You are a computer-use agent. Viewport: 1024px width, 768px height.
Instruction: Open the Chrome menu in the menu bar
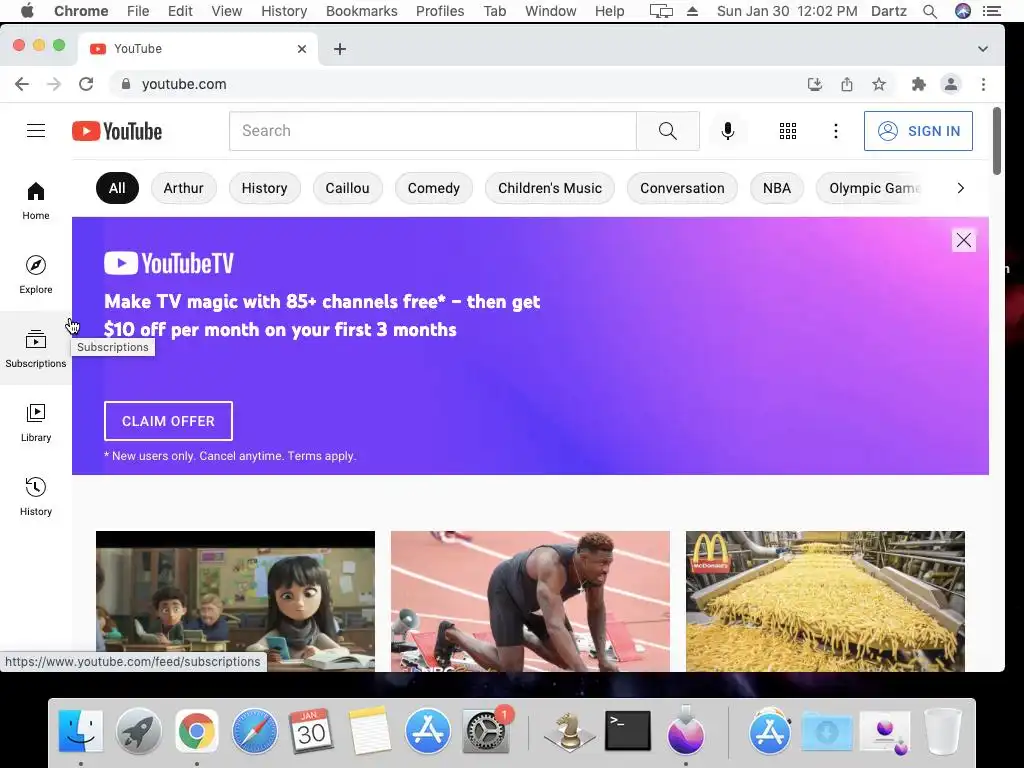point(81,11)
